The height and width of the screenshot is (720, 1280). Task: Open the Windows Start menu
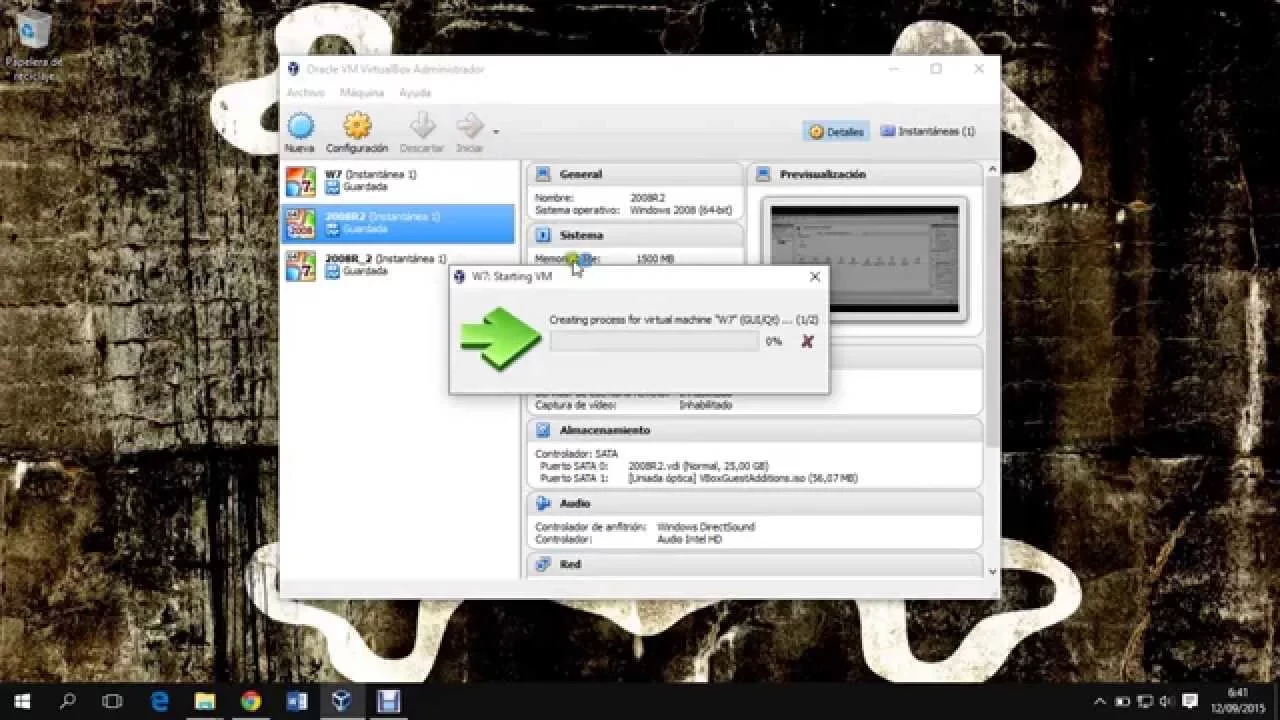pos(22,701)
